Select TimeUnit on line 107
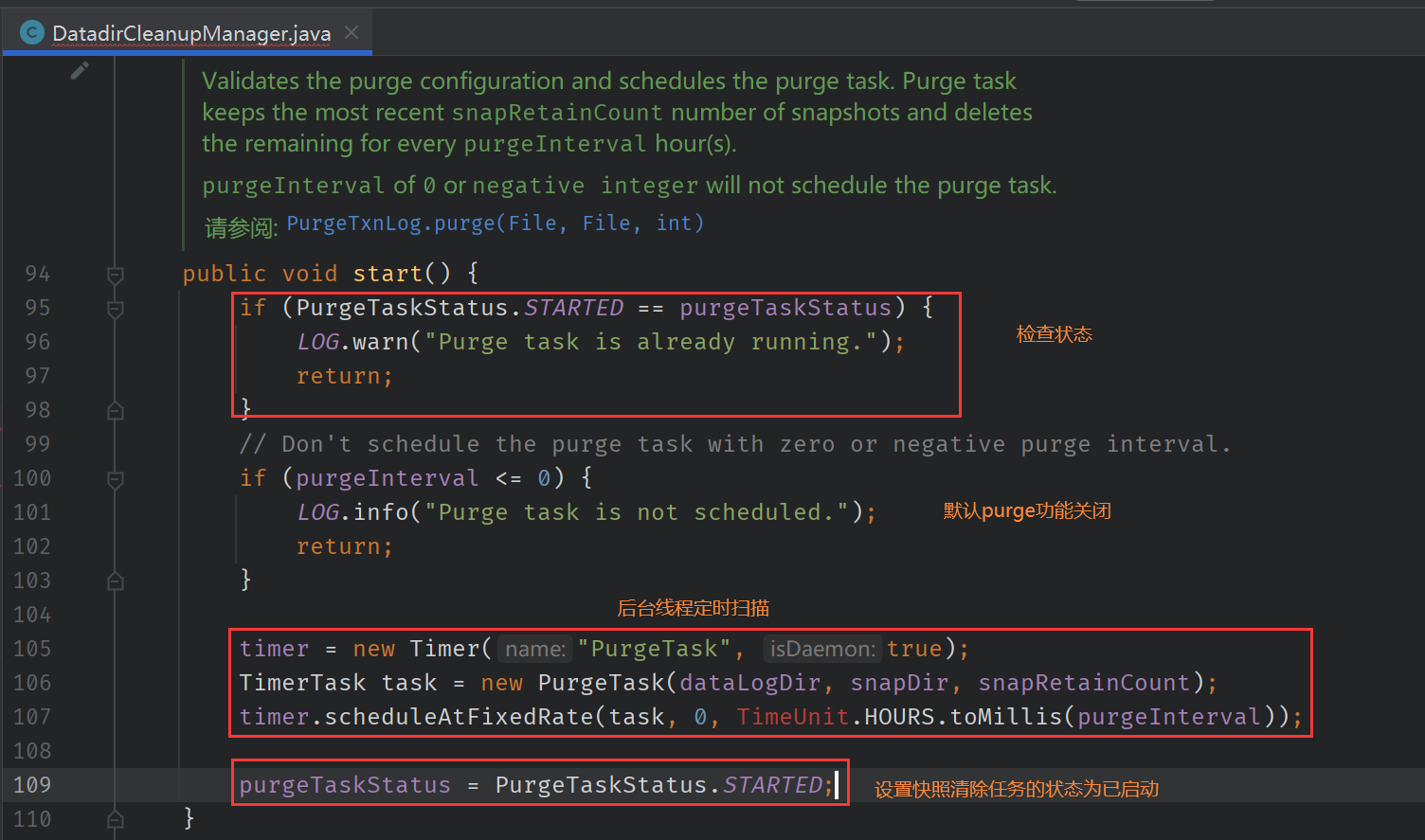The image size is (1425, 840). tap(792, 717)
